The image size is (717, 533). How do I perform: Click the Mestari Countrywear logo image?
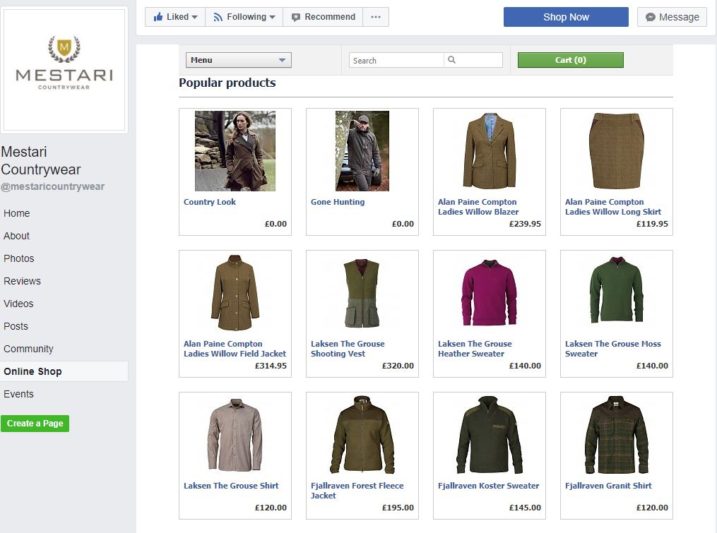click(x=64, y=70)
